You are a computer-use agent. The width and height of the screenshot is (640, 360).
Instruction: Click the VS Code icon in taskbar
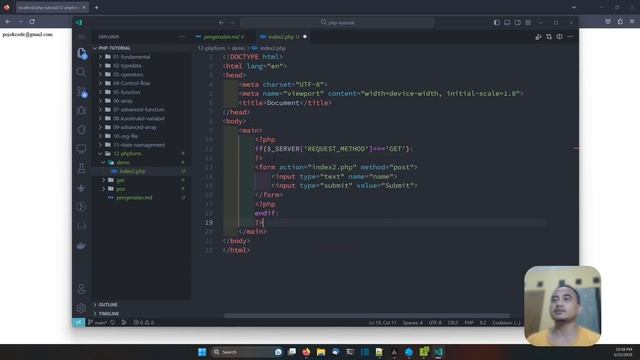coord(438,352)
